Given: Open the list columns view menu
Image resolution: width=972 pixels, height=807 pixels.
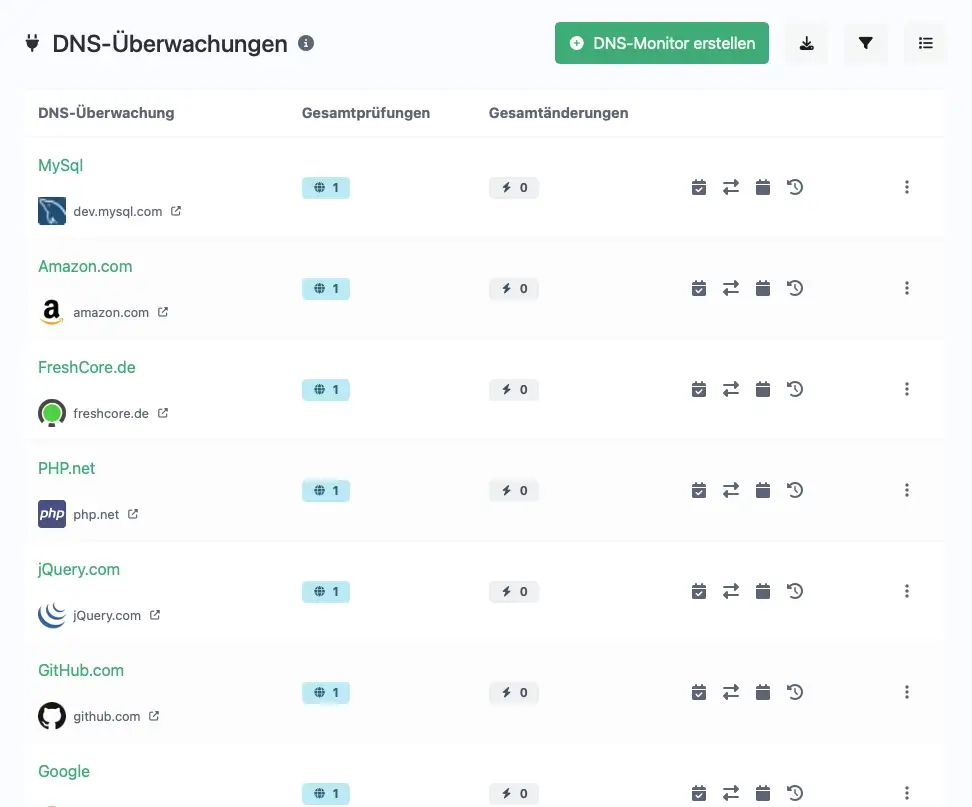Looking at the screenshot, I should pos(926,43).
